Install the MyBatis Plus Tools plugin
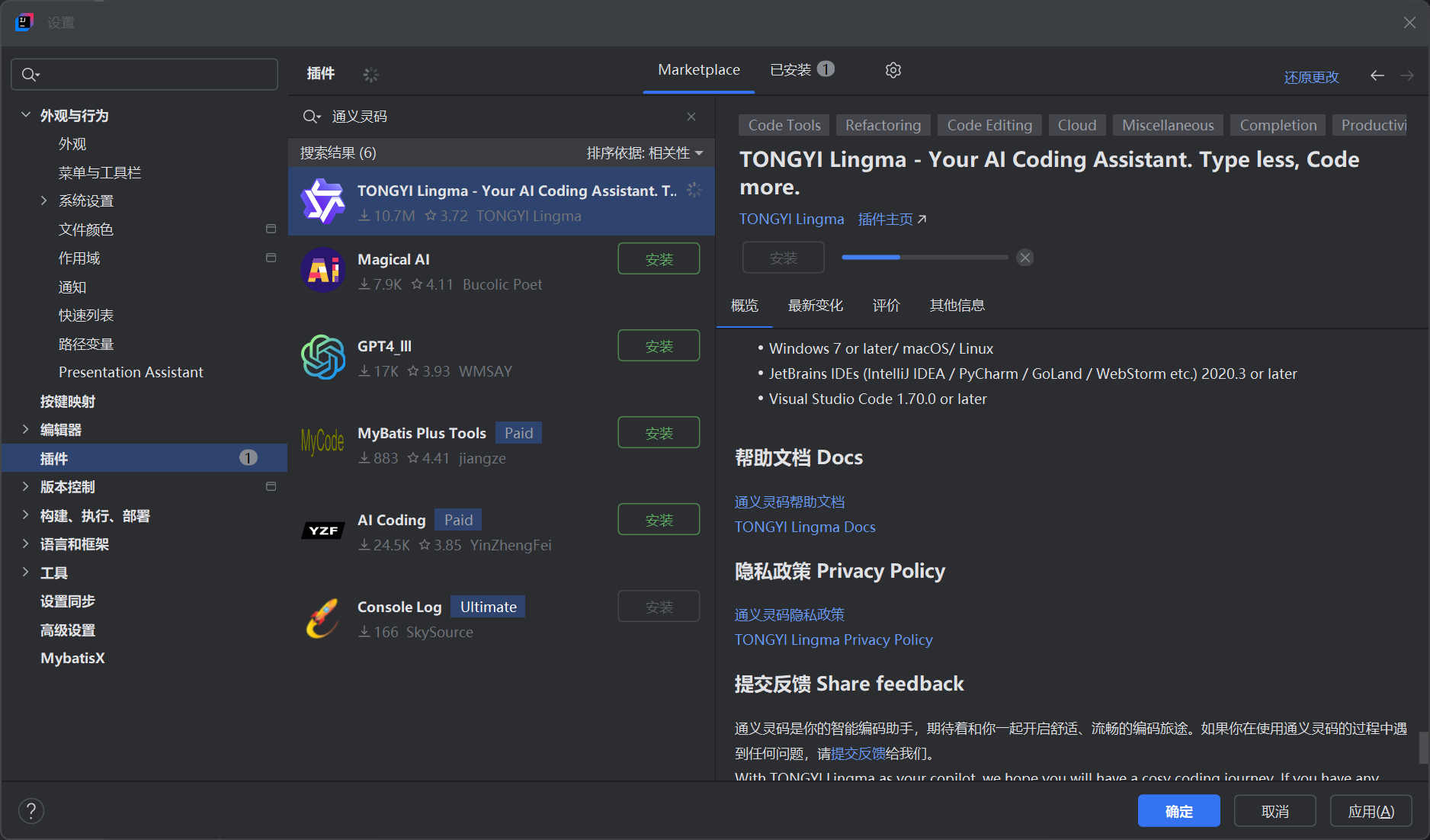 point(659,433)
